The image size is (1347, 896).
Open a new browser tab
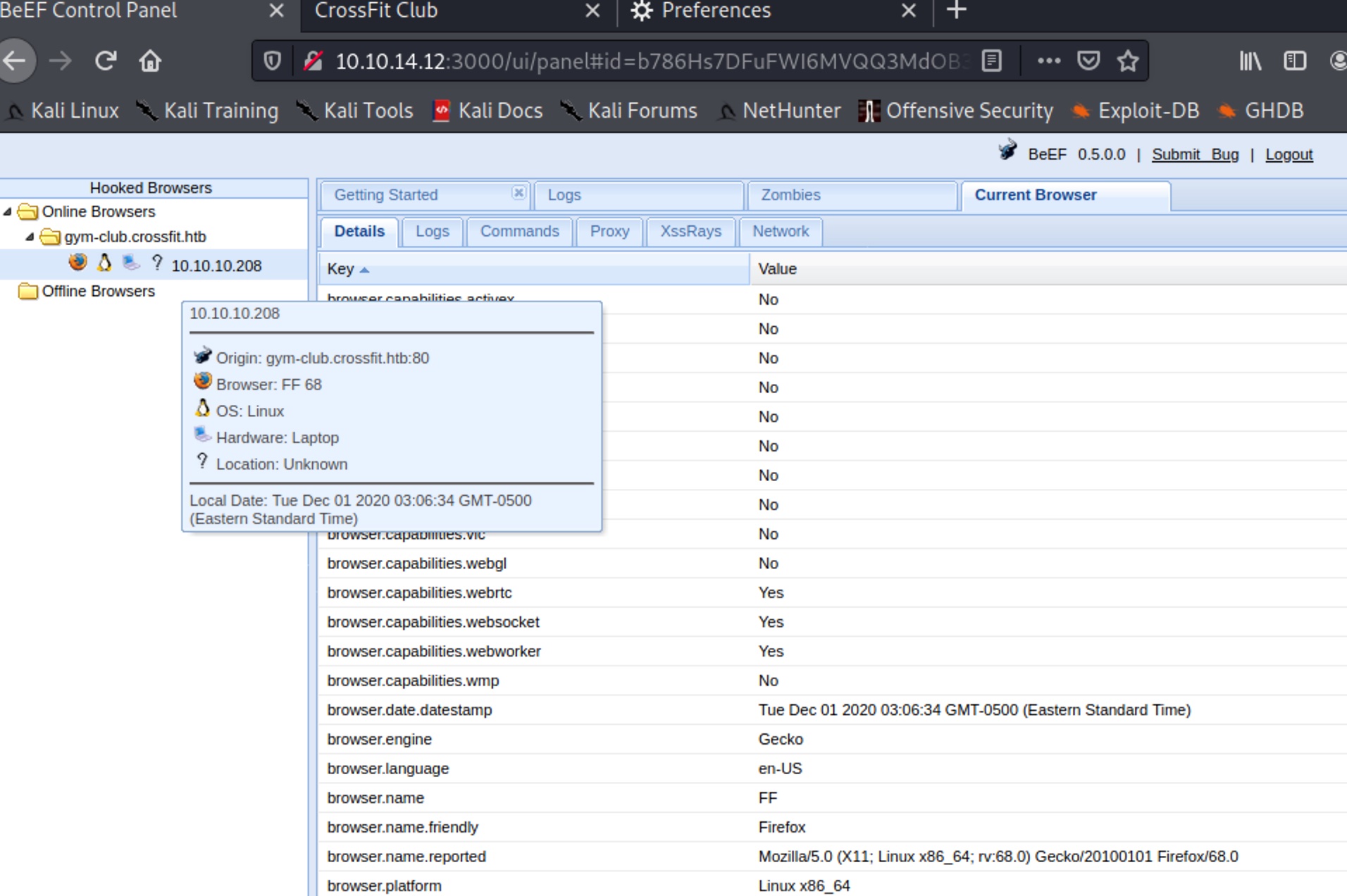pyautogui.click(x=957, y=11)
